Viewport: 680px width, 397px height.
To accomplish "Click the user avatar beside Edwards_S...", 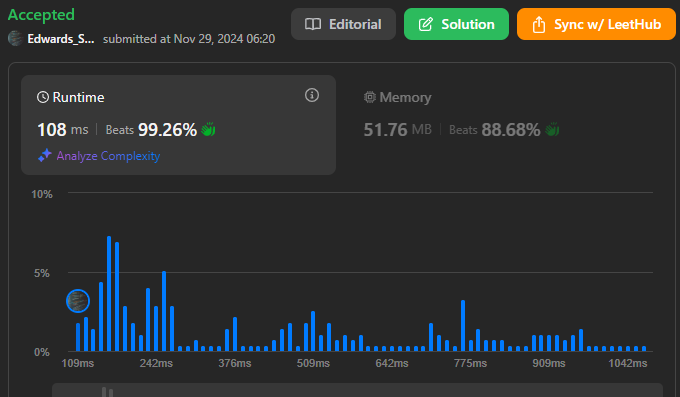I will [x=15, y=39].
